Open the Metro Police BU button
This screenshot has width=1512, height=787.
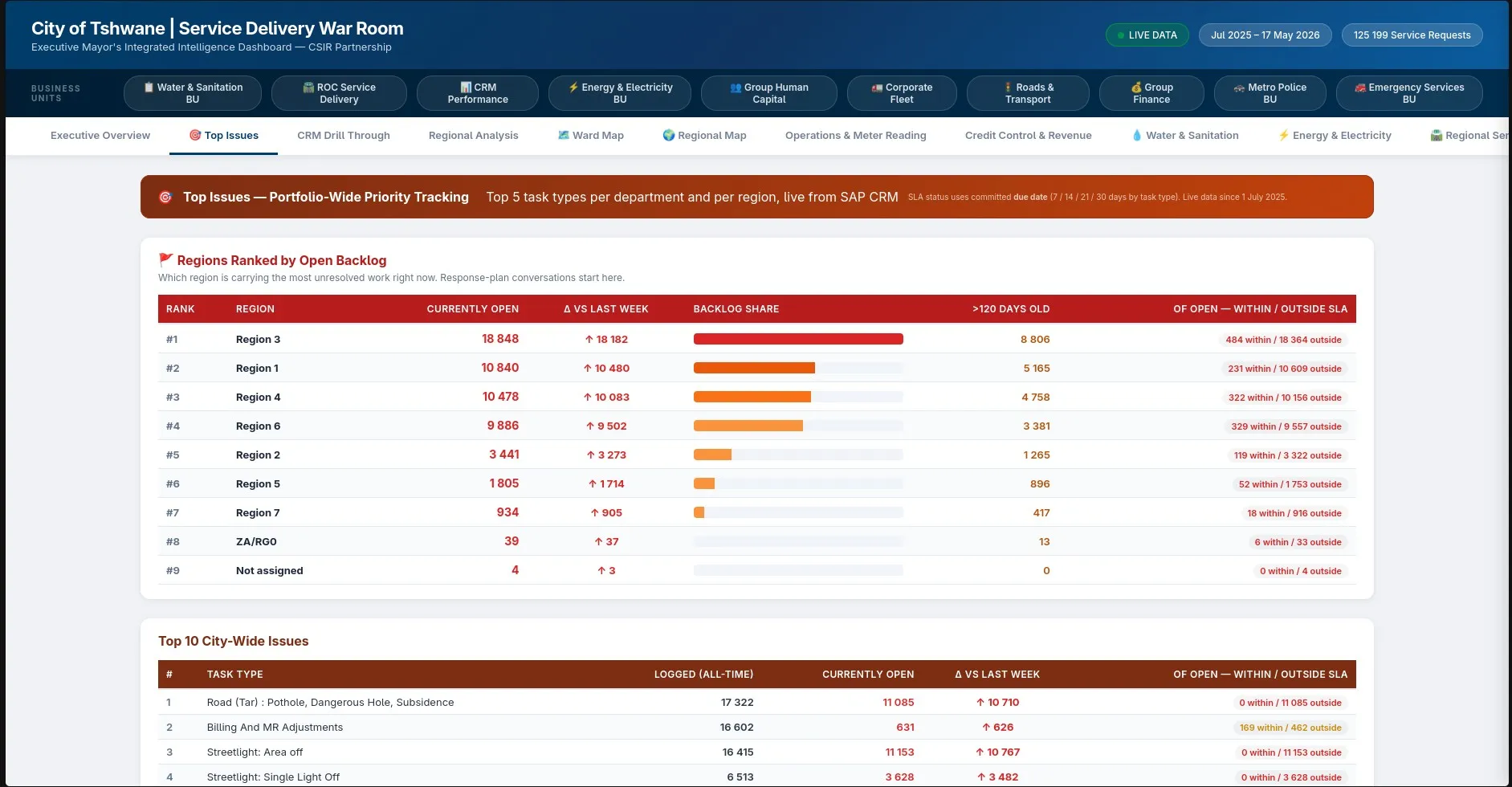click(x=1270, y=93)
